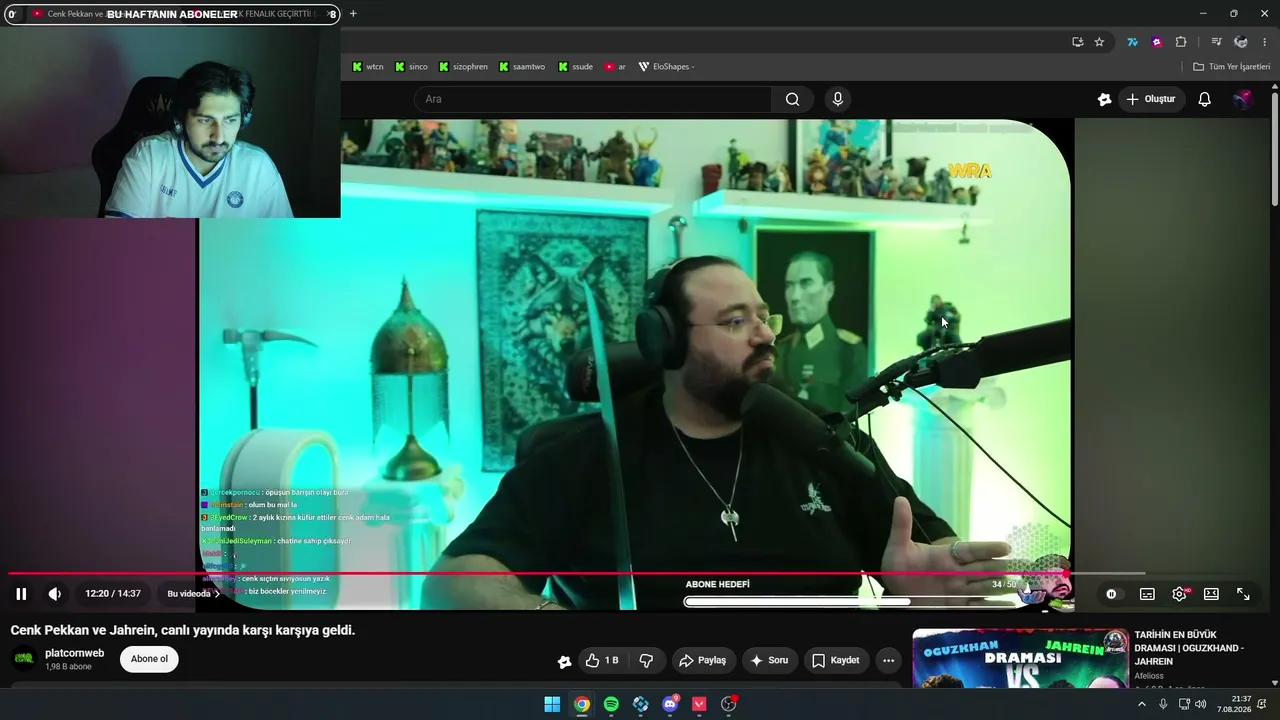Bookmark this page with the star

pos(1099,42)
